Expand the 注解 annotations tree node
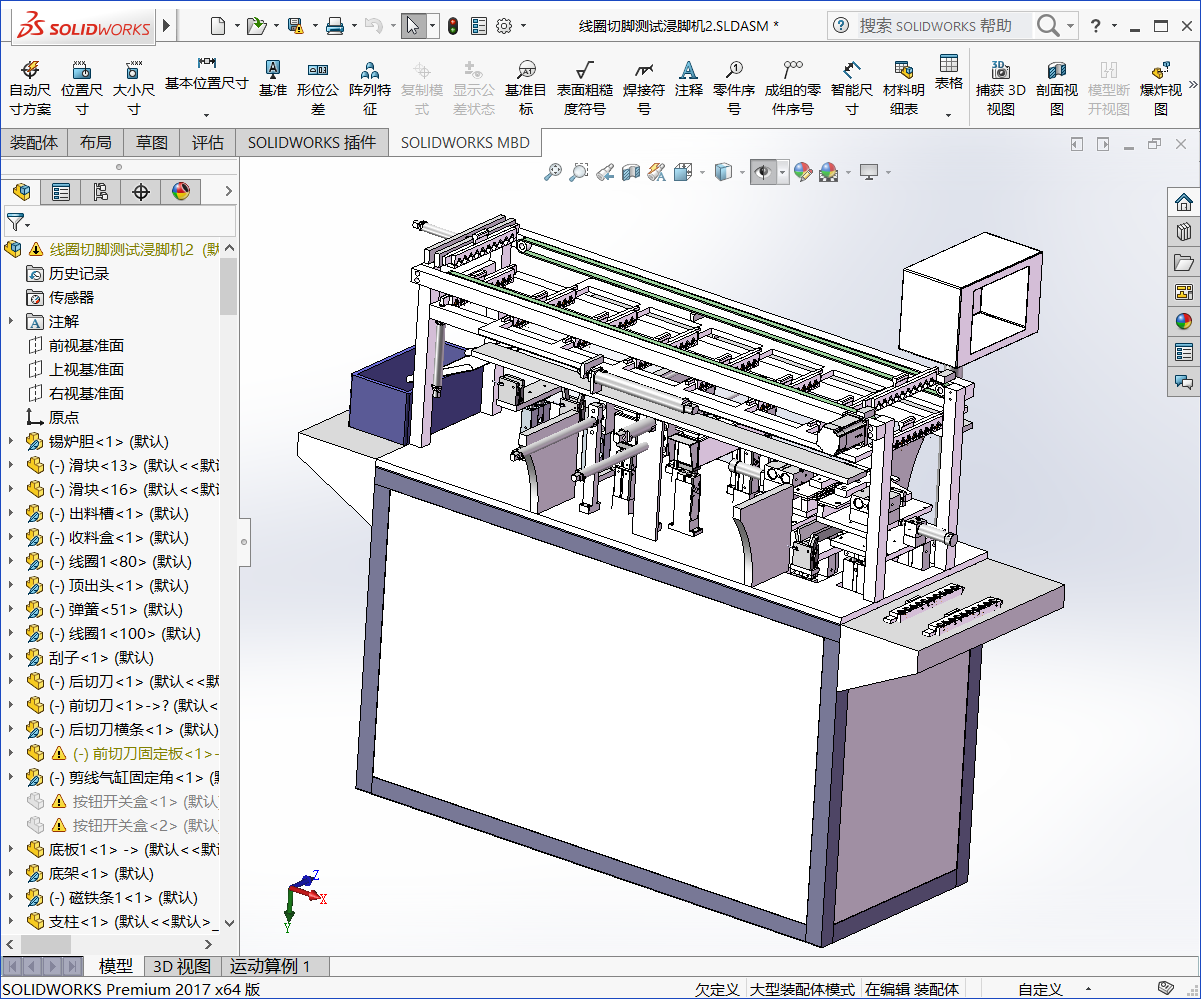Screen dimensions: 1201x999 [x=11, y=321]
